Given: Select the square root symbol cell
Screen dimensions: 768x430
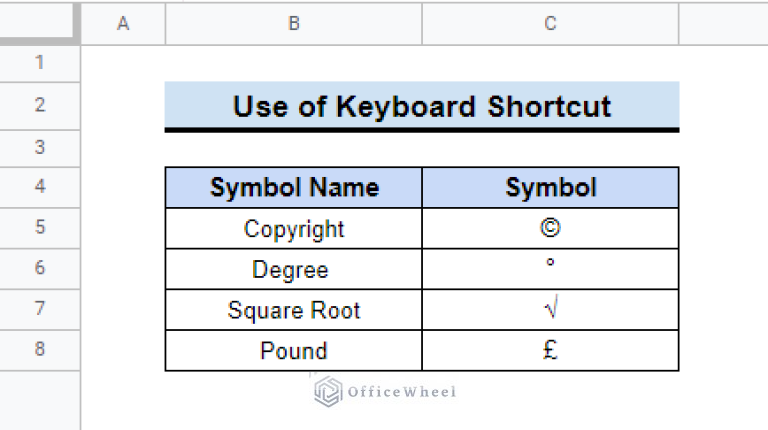Looking at the screenshot, I should [550, 310].
